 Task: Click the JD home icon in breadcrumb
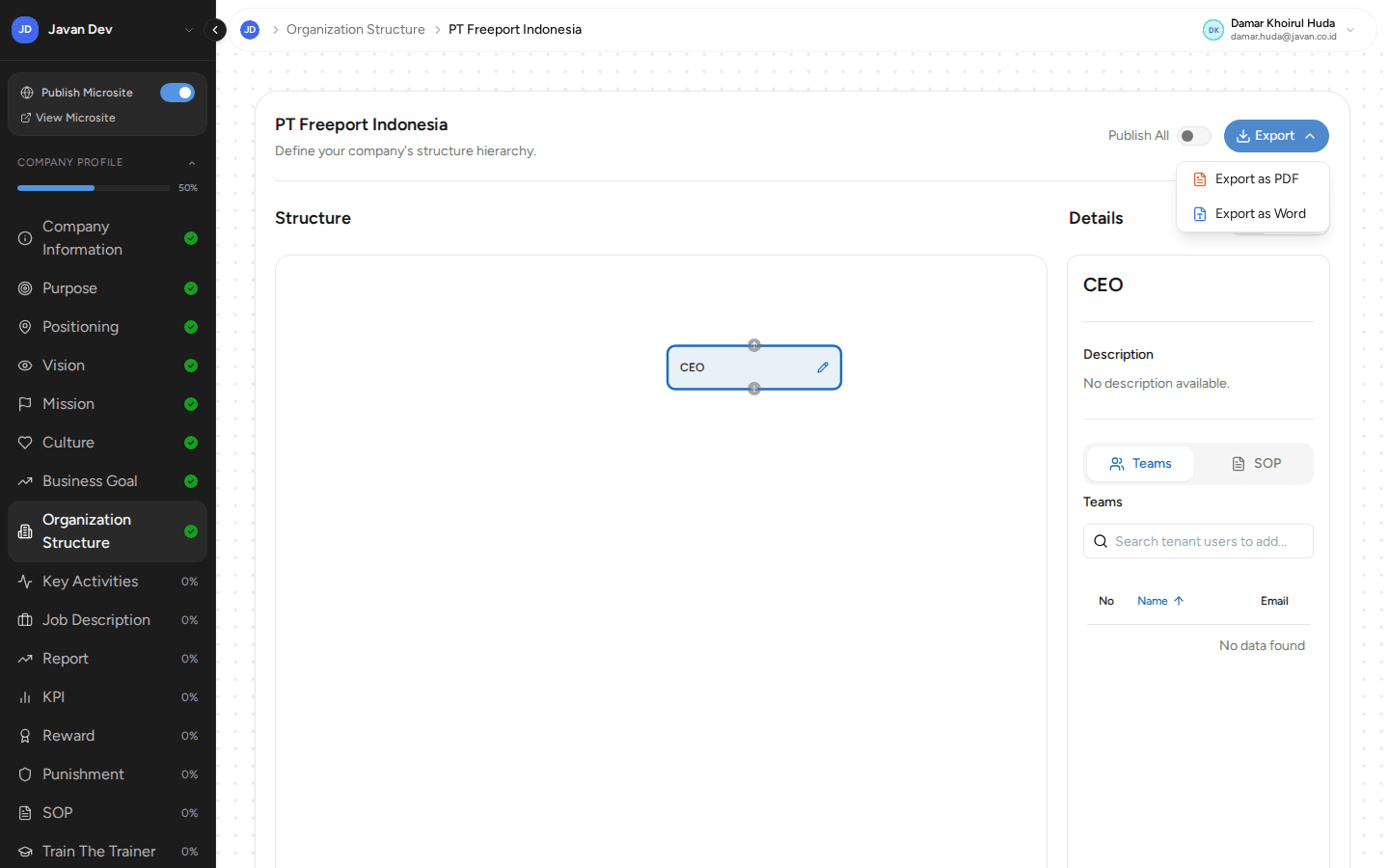click(250, 30)
